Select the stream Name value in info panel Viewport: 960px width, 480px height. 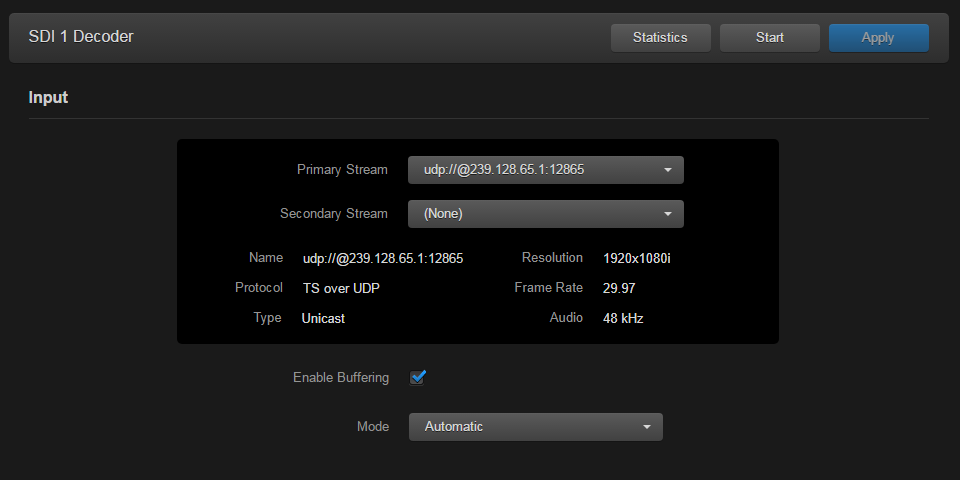click(382, 259)
